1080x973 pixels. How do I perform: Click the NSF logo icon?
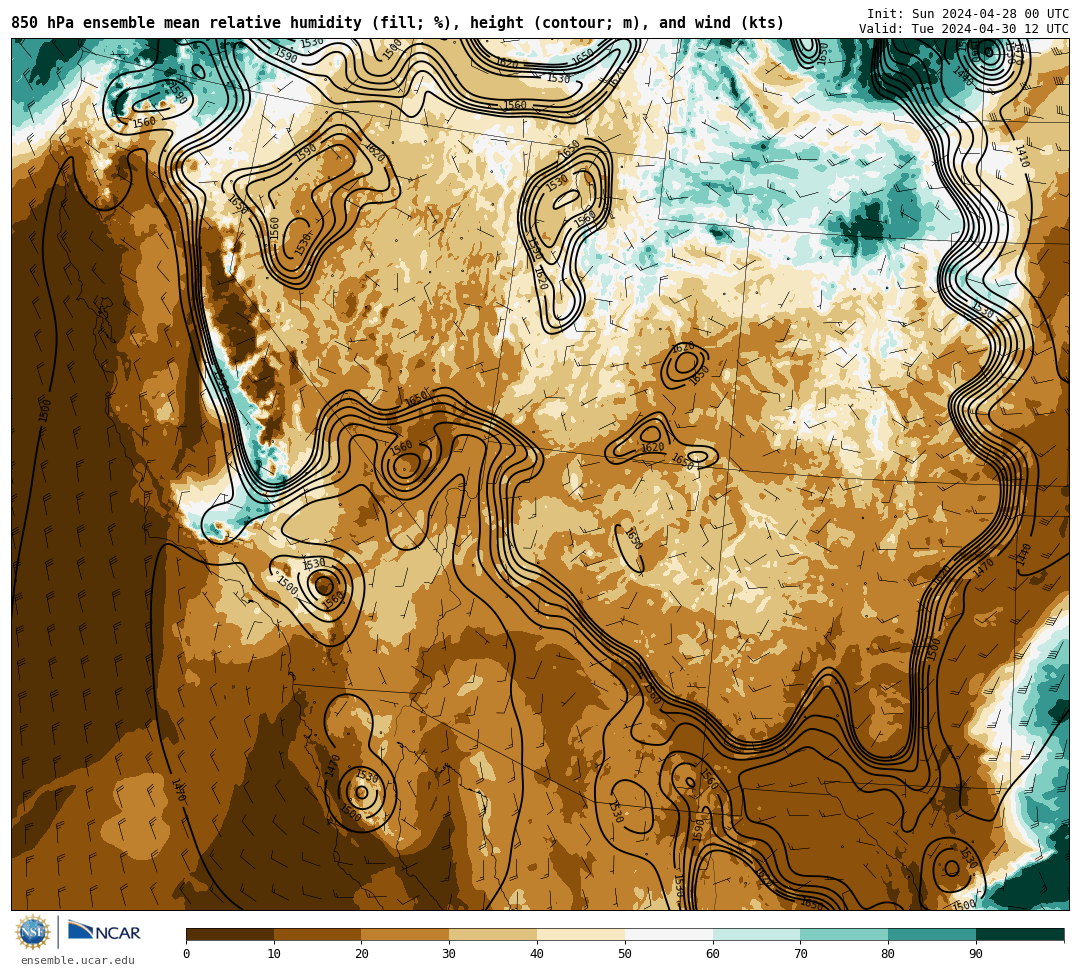click(33, 932)
